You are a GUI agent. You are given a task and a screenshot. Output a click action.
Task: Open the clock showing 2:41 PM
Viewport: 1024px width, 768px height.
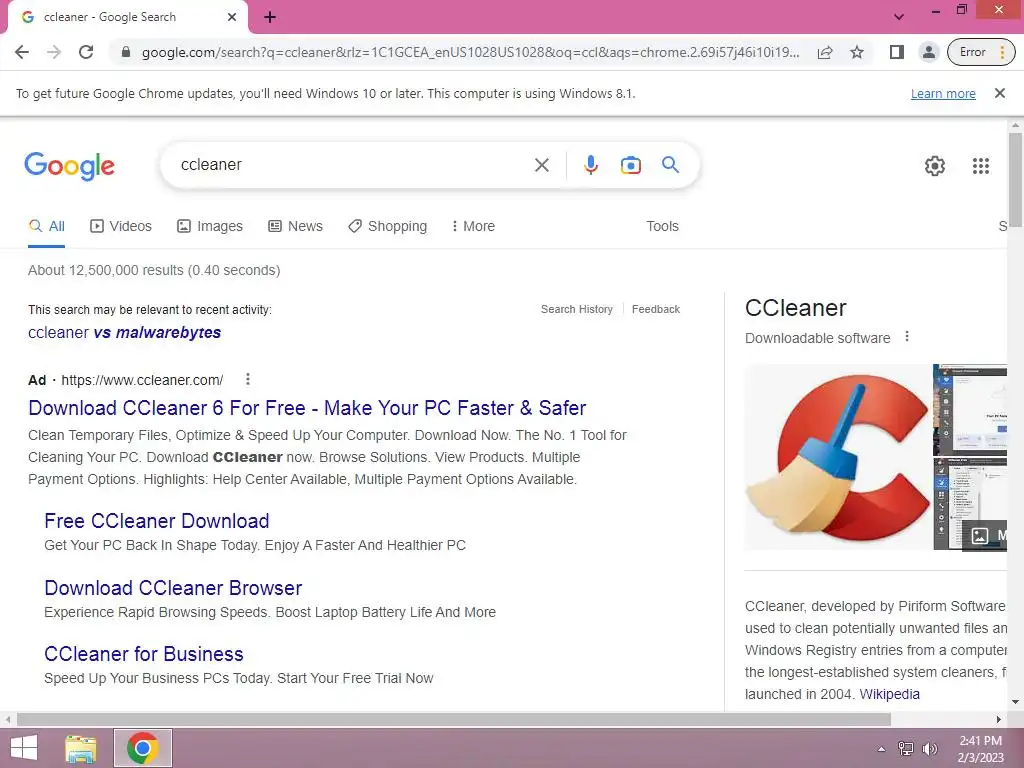(980, 749)
